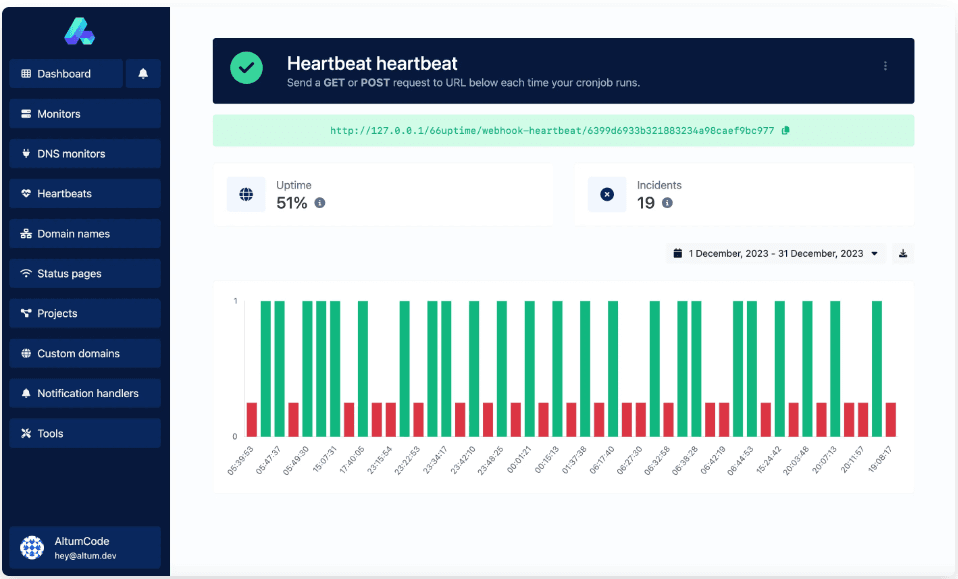Image resolution: width=958 pixels, height=579 pixels.
Task: Open the Tools menu item
Action: click(84, 434)
